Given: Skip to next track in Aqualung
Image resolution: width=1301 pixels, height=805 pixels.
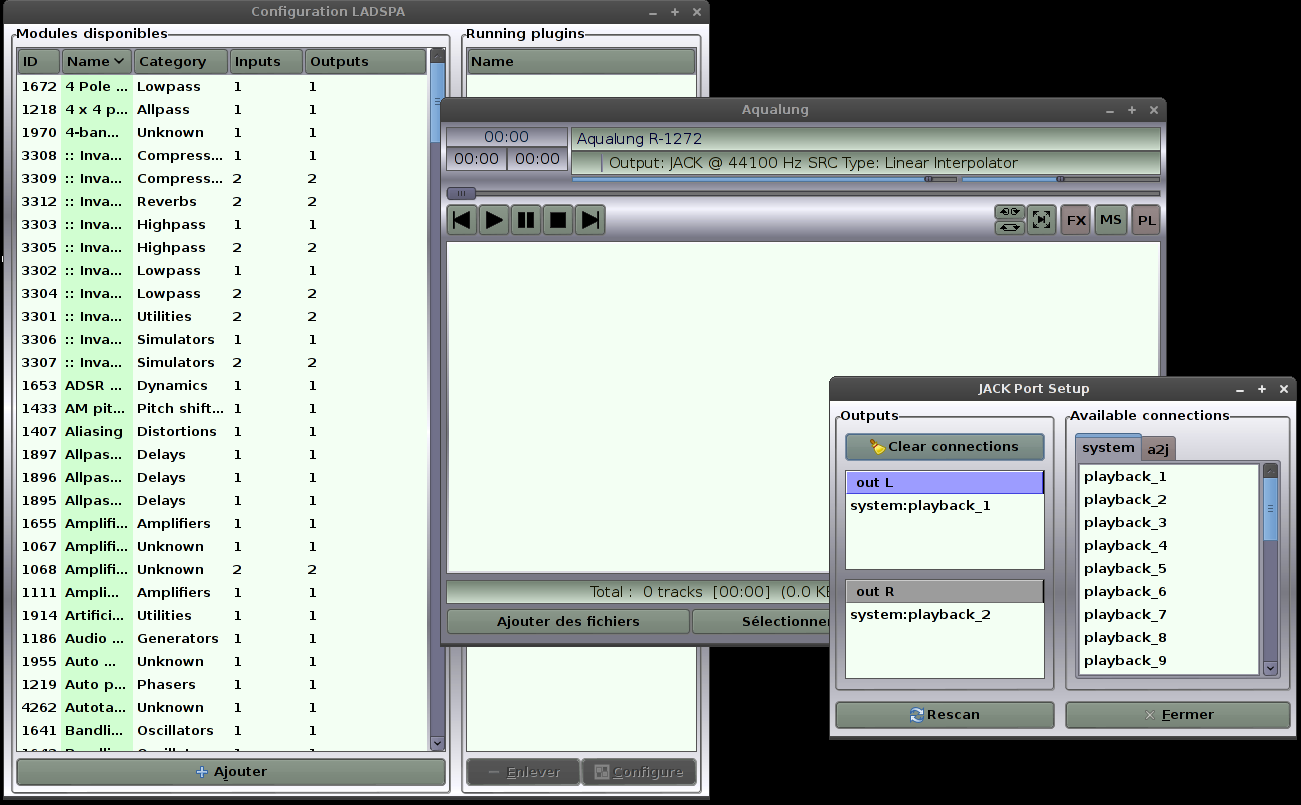Looking at the screenshot, I should (x=590, y=220).
